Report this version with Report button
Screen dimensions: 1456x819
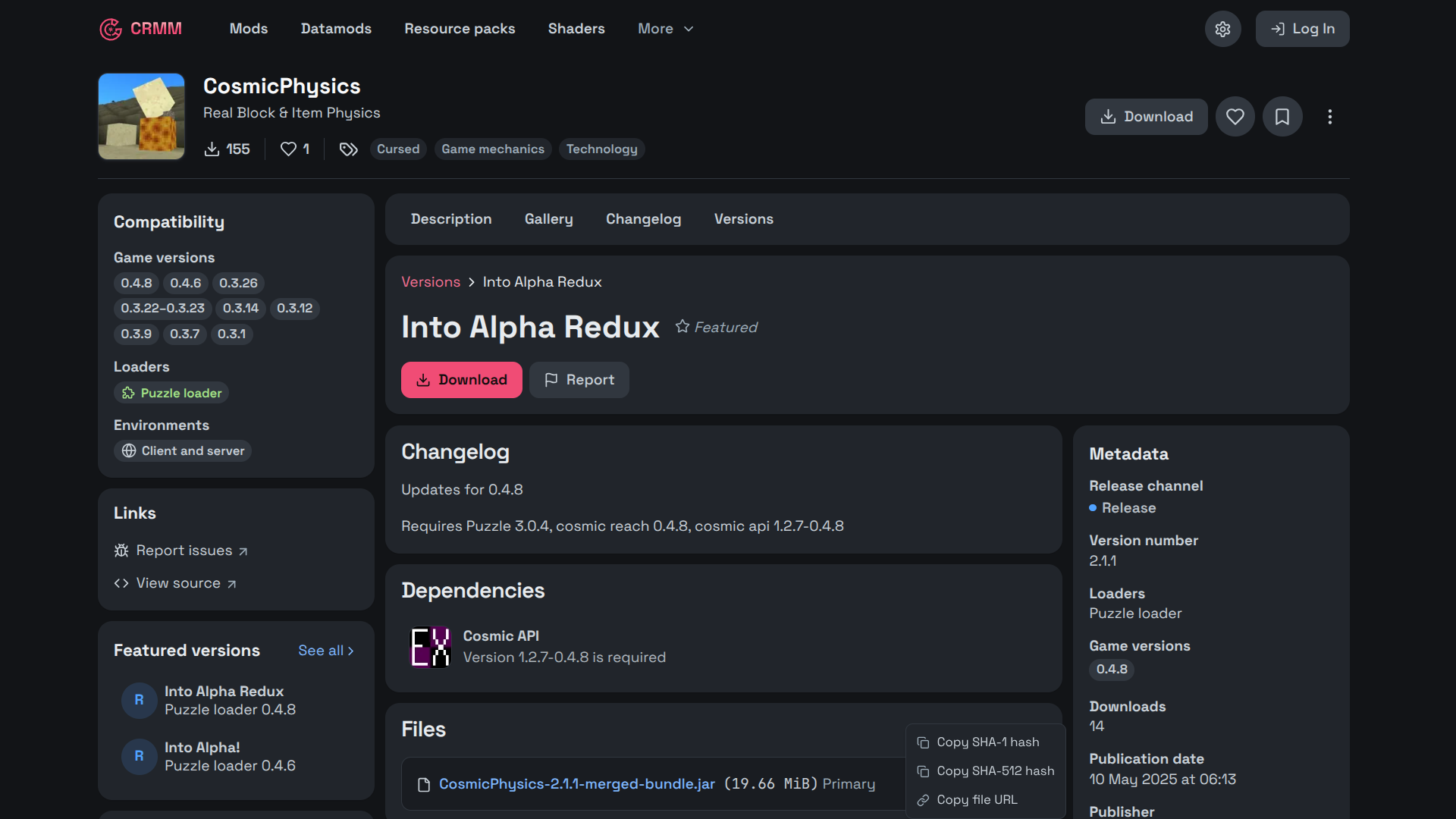[579, 380]
